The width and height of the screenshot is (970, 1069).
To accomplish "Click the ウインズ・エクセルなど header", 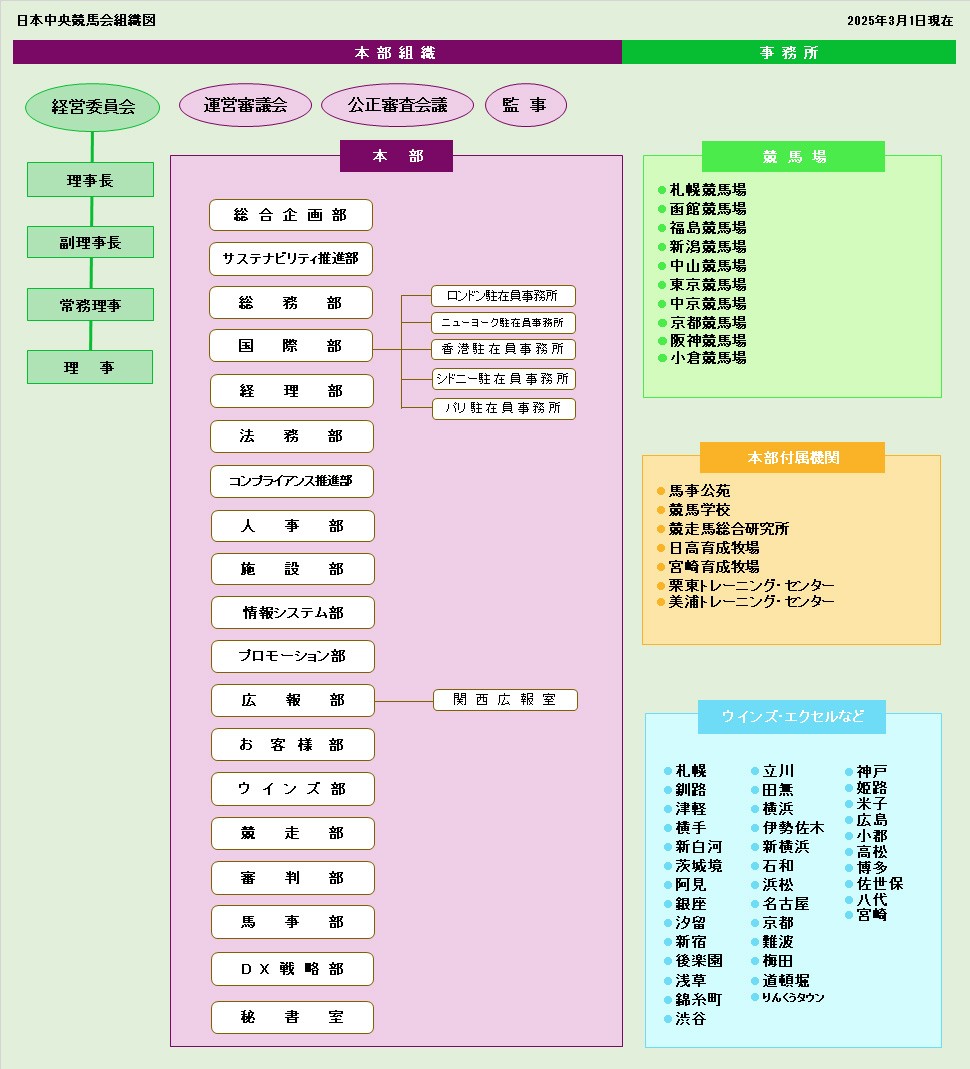I will 792,717.
